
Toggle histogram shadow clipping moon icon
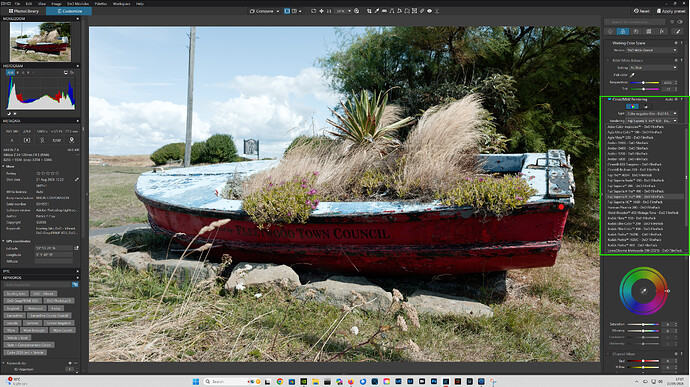pyautogui.click(x=9, y=114)
